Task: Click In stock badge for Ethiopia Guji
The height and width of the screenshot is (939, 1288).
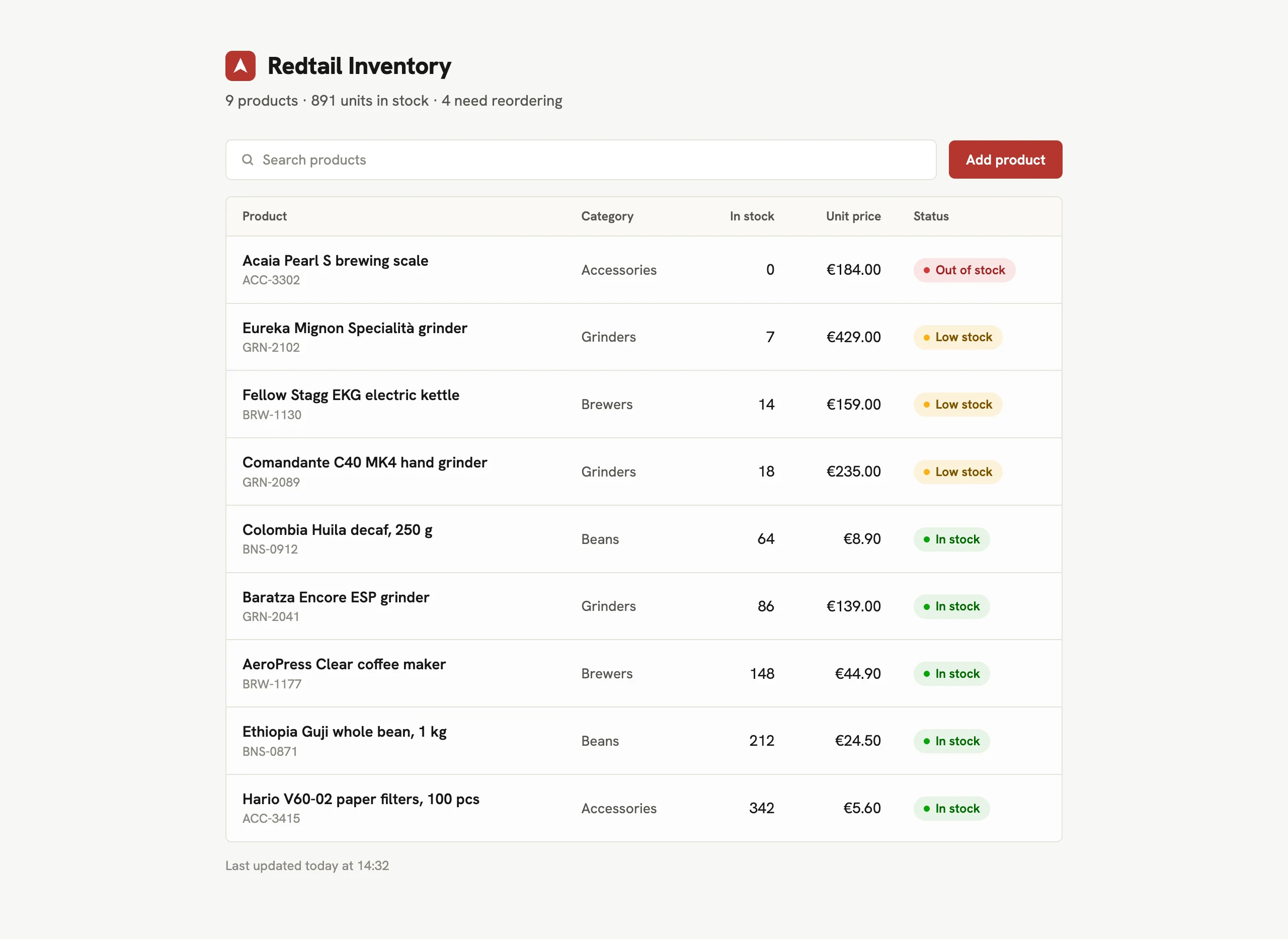Action: (x=951, y=741)
